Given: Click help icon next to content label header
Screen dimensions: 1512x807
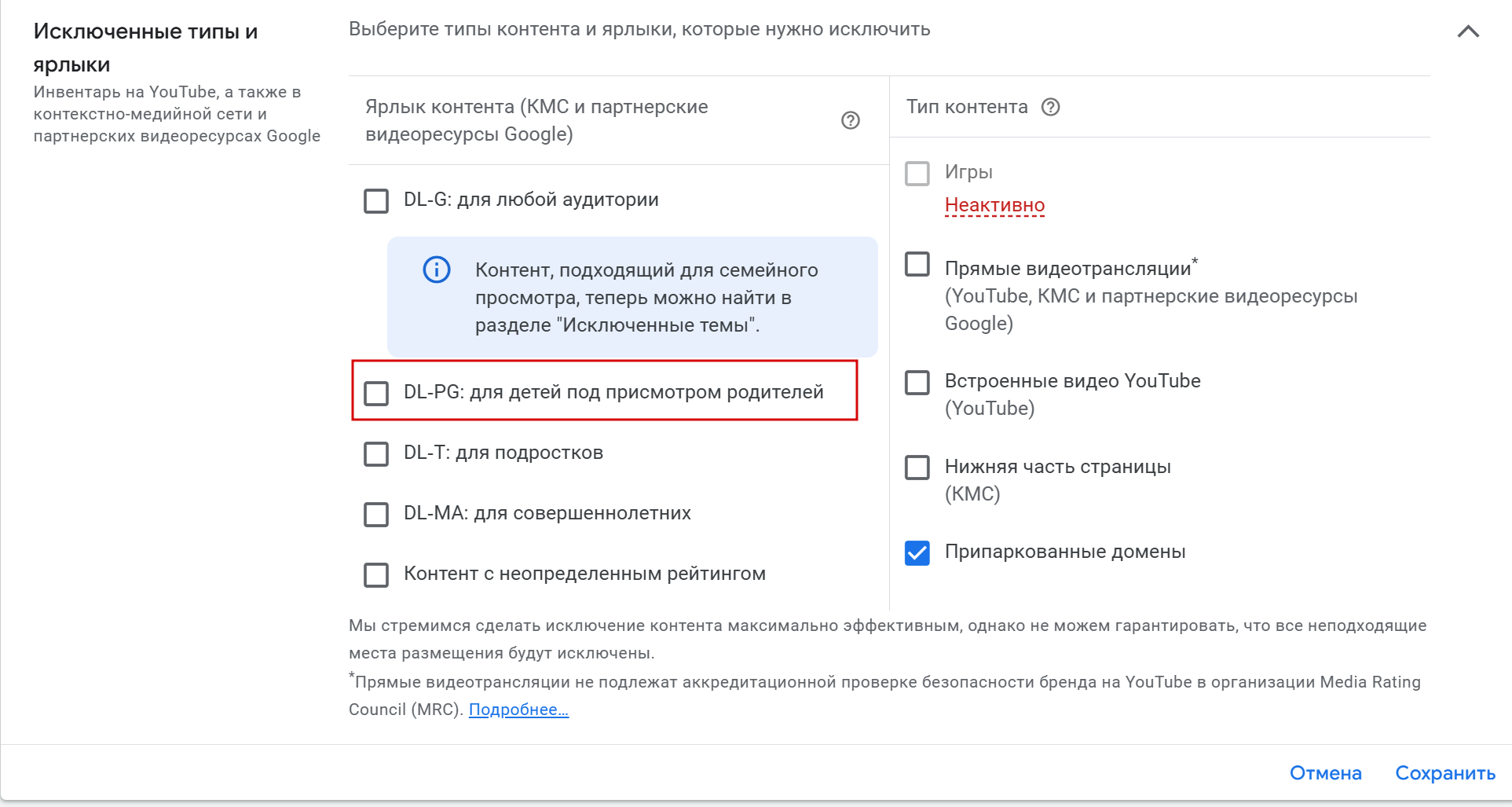Looking at the screenshot, I should 850,120.
